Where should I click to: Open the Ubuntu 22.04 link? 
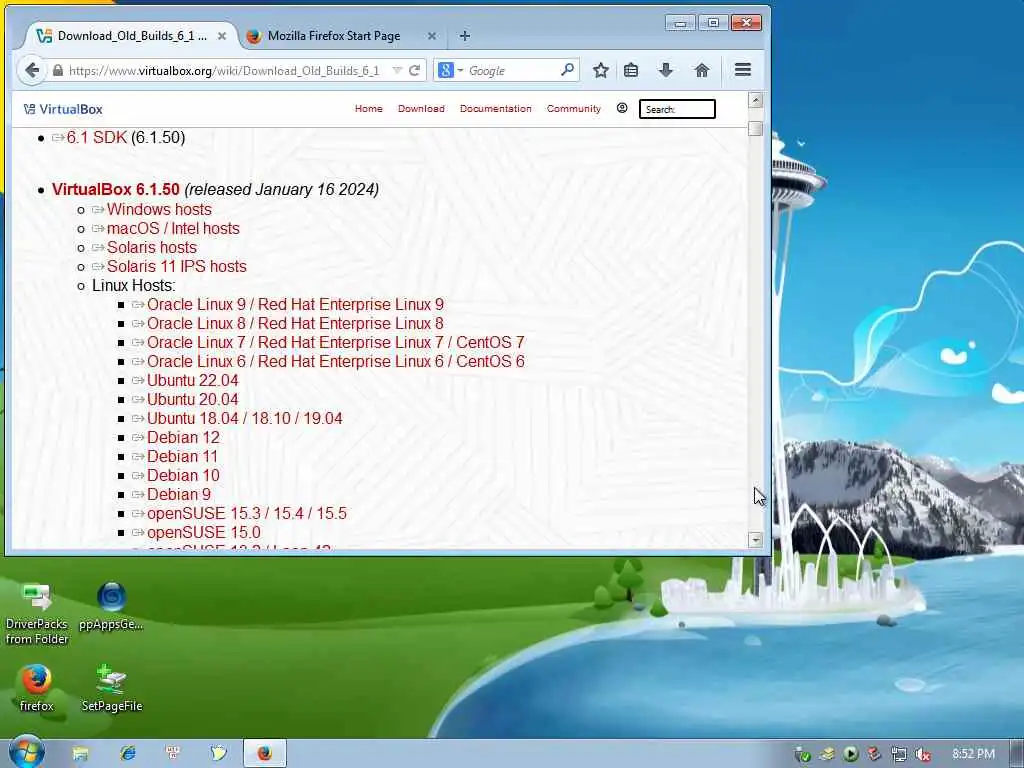[193, 380]
